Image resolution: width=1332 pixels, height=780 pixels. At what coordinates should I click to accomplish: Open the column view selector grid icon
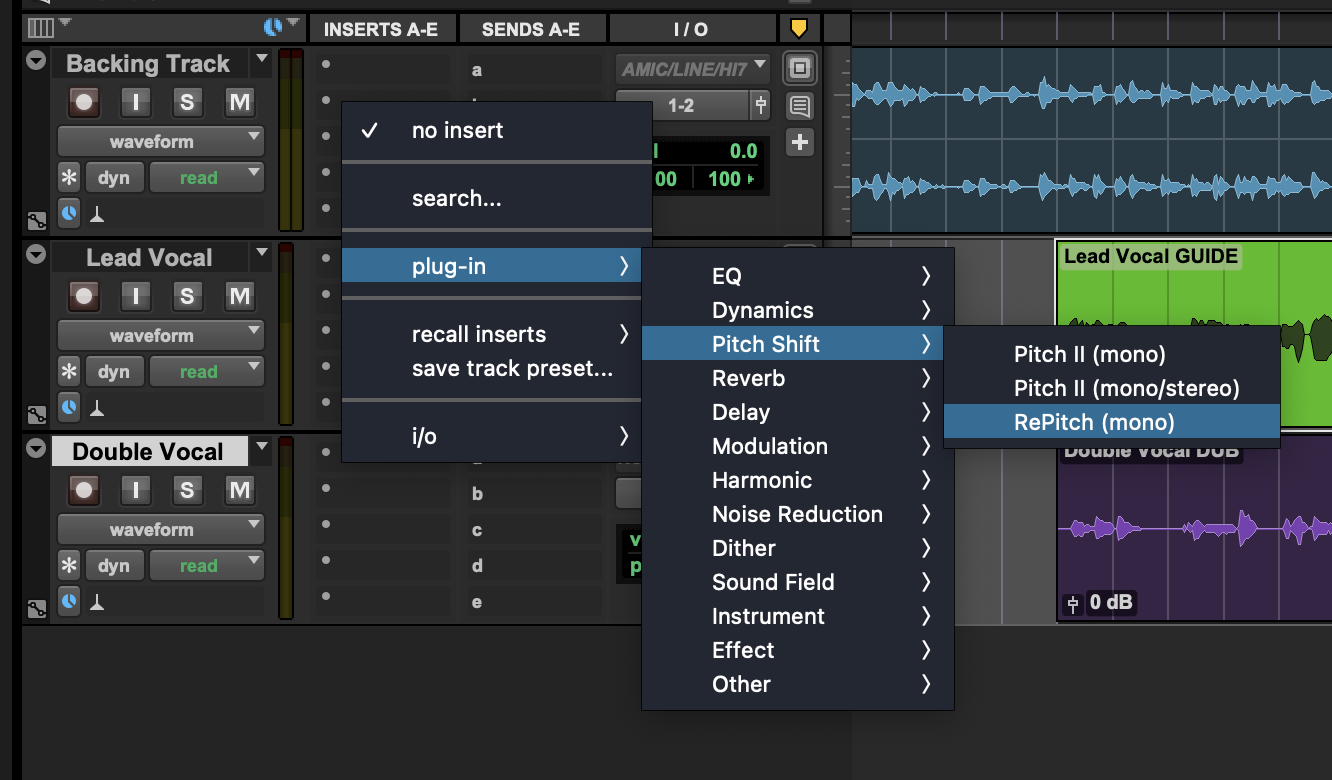click(x=40, y=27)
